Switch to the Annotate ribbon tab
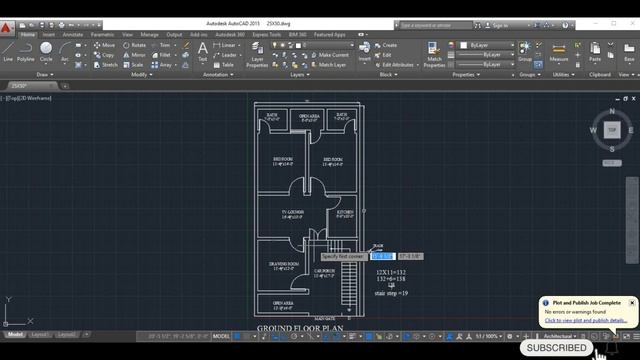Screen dimensions: 640x360 (73, 35)
